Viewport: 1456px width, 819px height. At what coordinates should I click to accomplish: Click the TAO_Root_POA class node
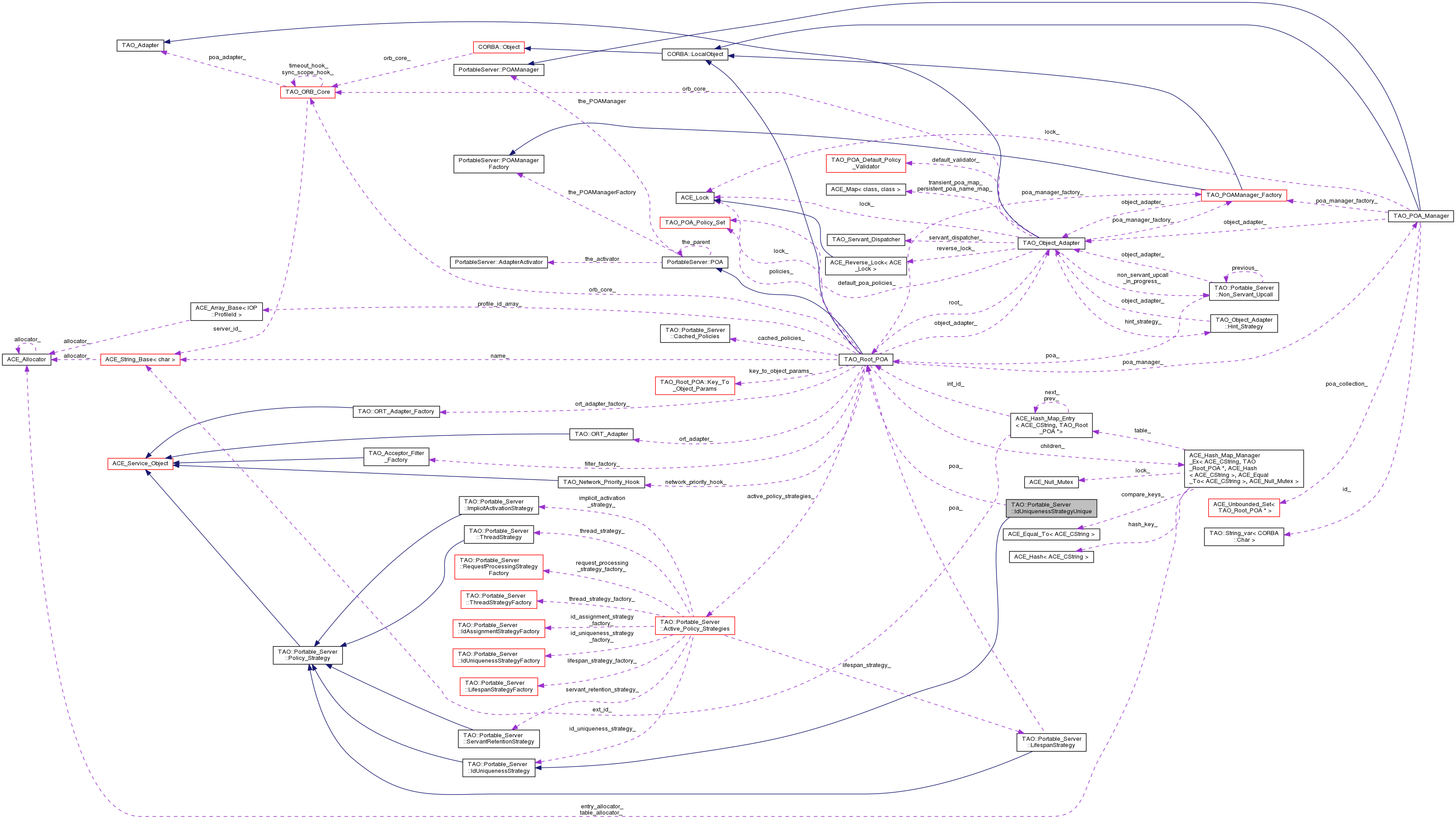866,360
